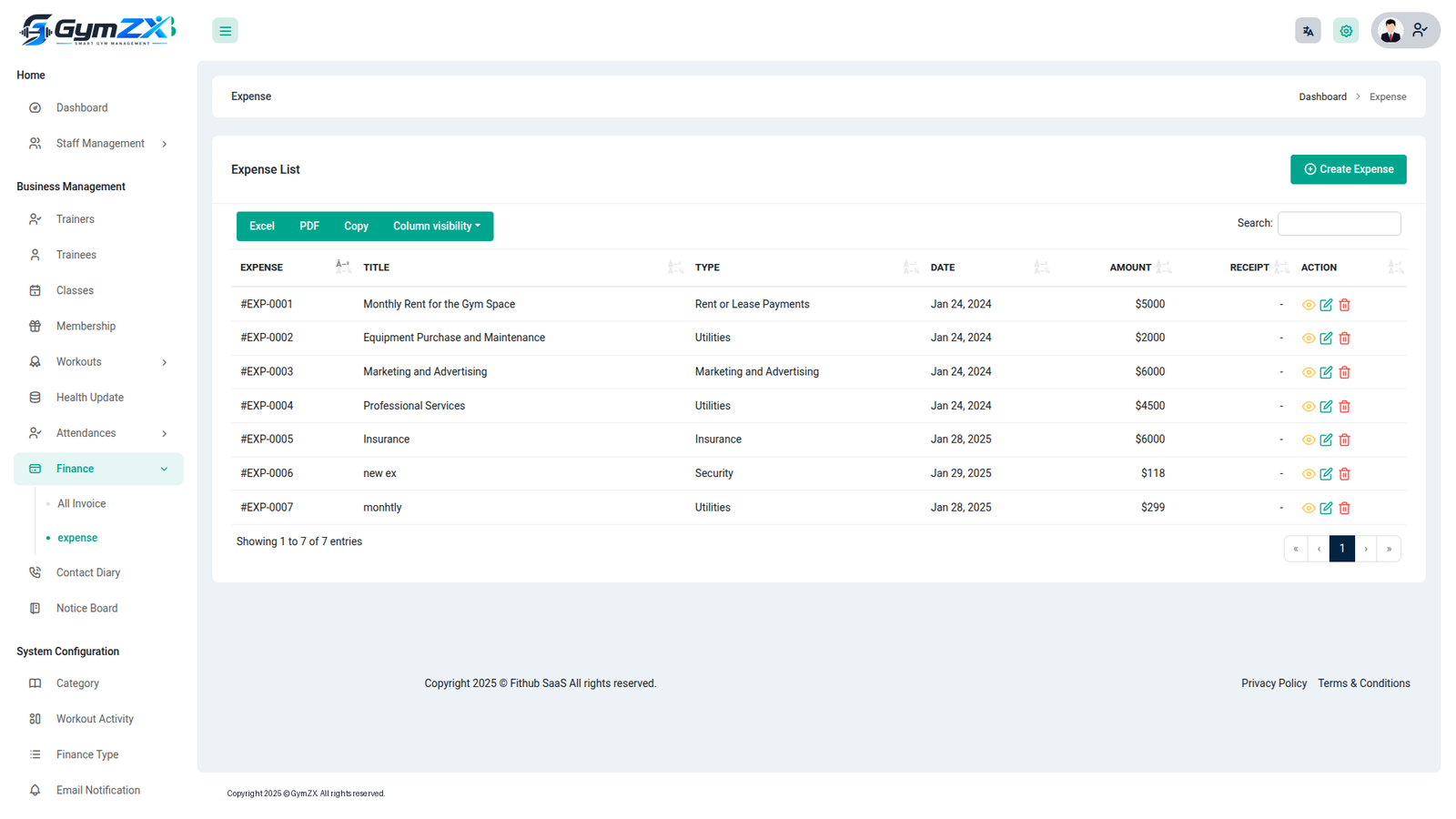Click the hamburger menu toggle icon
Image resolution: width=1456 pixels, height=819 pixels.
click(225, 31)
